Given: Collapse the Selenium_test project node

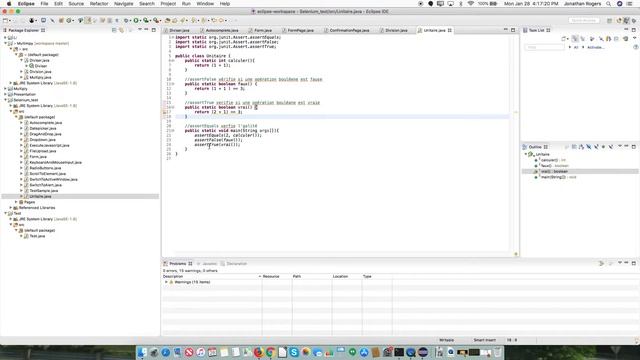Looking at the screenshot, I should coord(5,100).
